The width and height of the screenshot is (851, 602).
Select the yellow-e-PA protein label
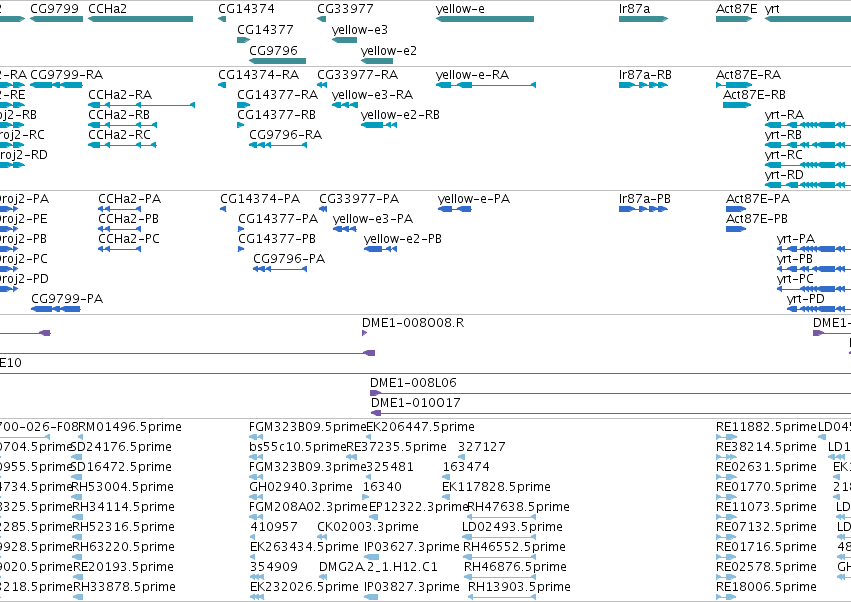click(474, 199)
